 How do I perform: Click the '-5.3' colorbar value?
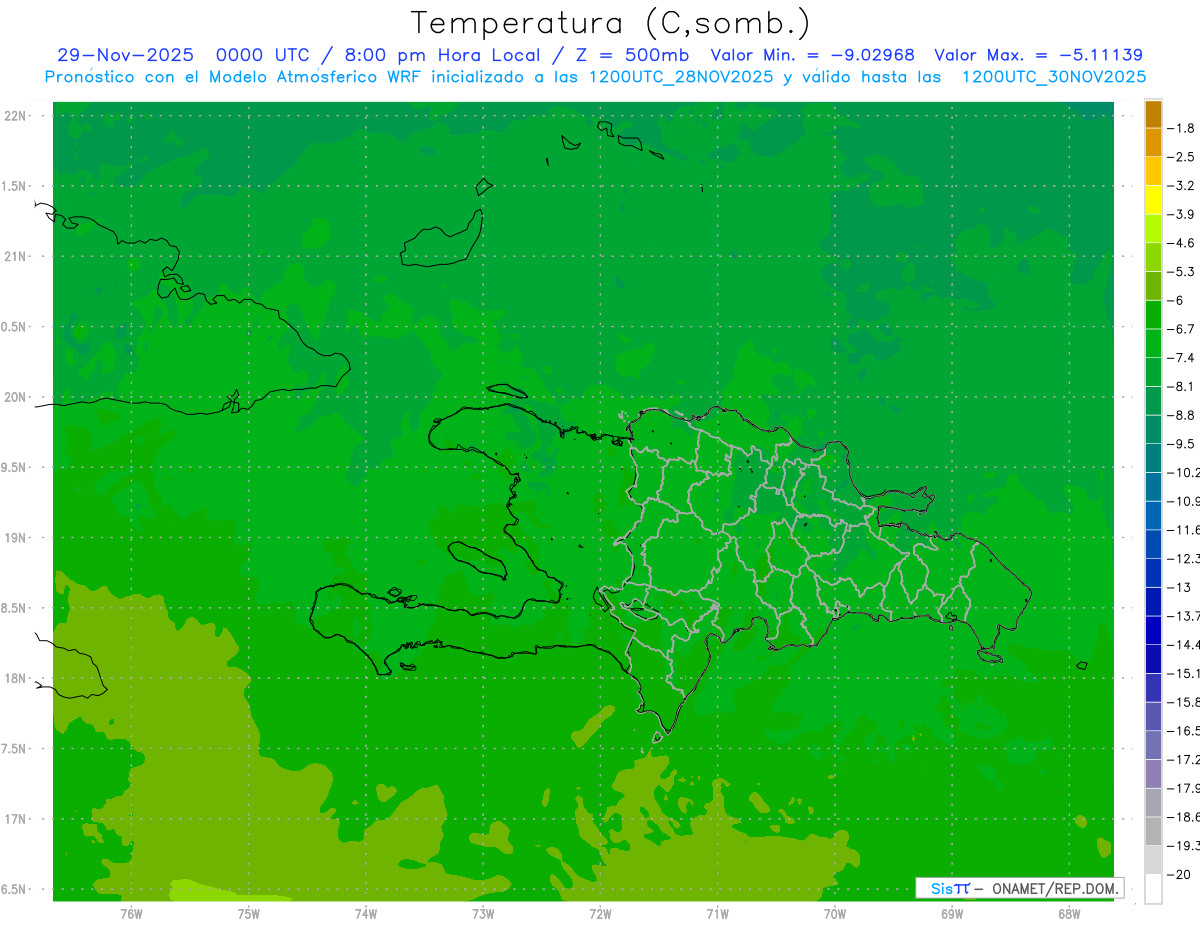pos(1182,271)
